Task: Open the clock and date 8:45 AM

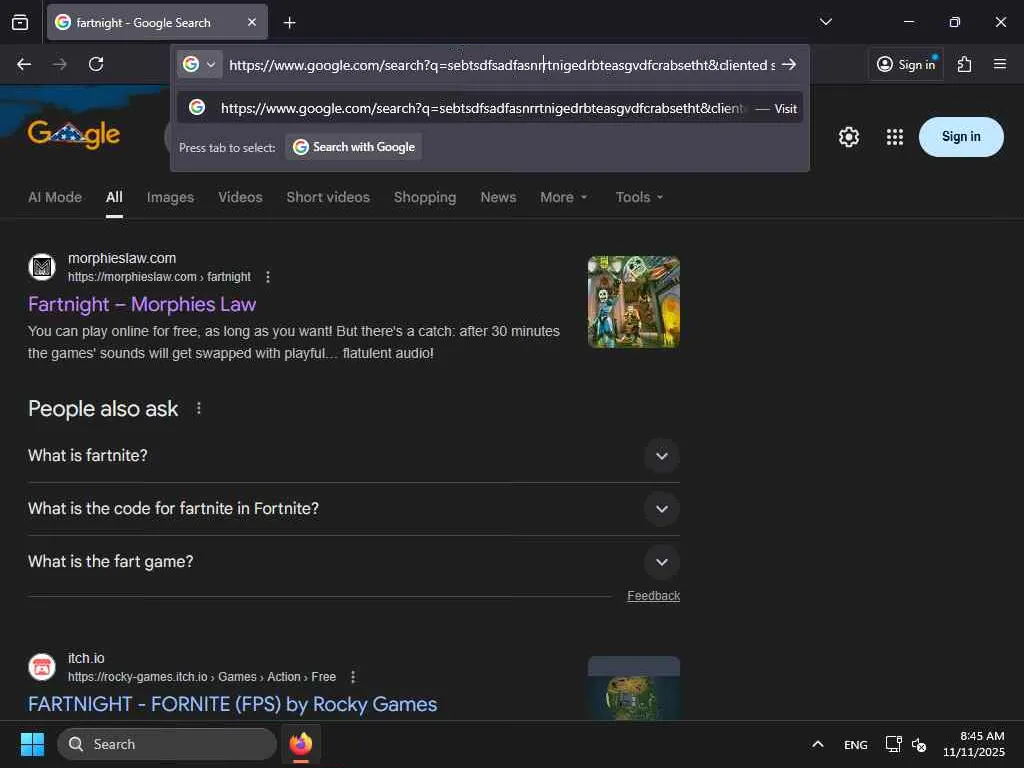Action: point(973,744)
